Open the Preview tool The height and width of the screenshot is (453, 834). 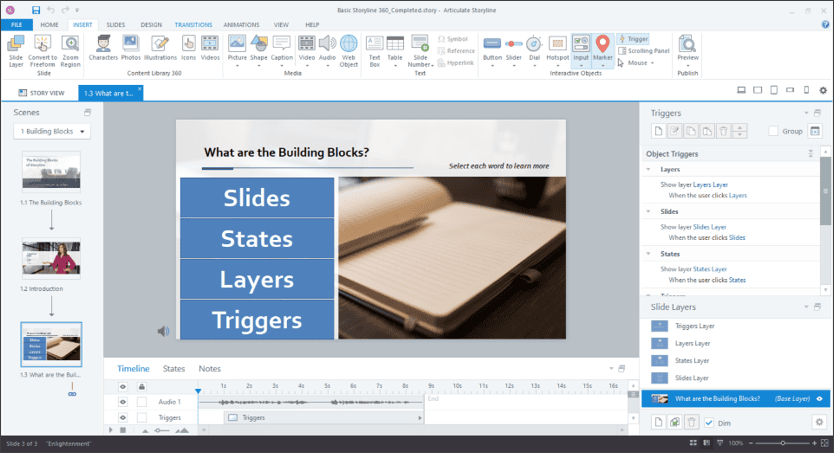(x=688, y=48)
